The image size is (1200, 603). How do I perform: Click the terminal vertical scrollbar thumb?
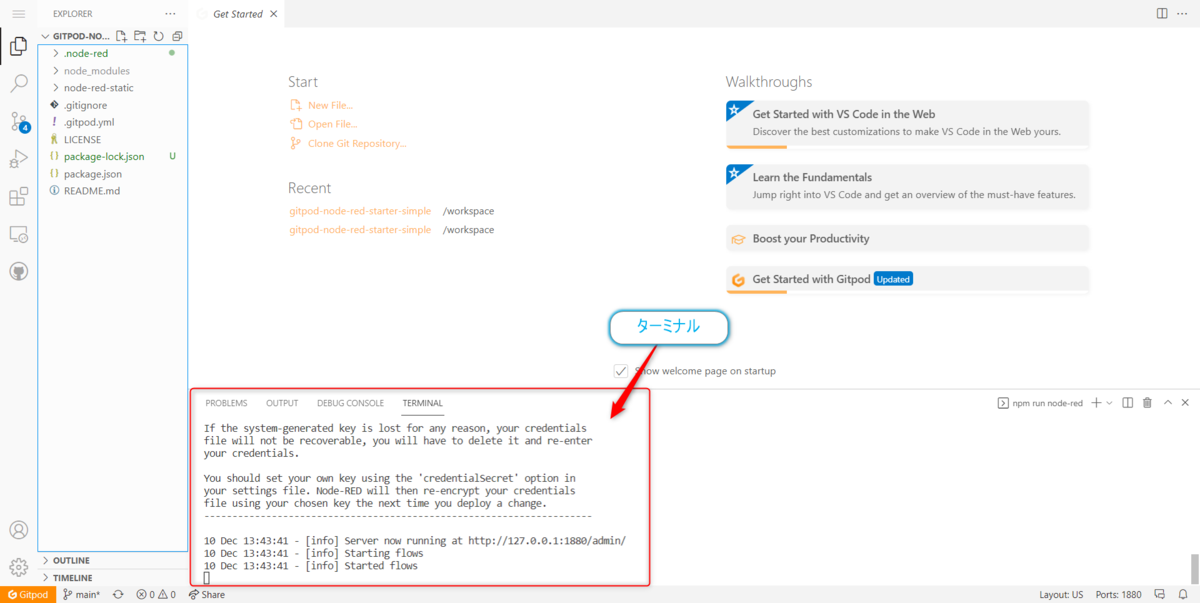tap(1194, 567)
